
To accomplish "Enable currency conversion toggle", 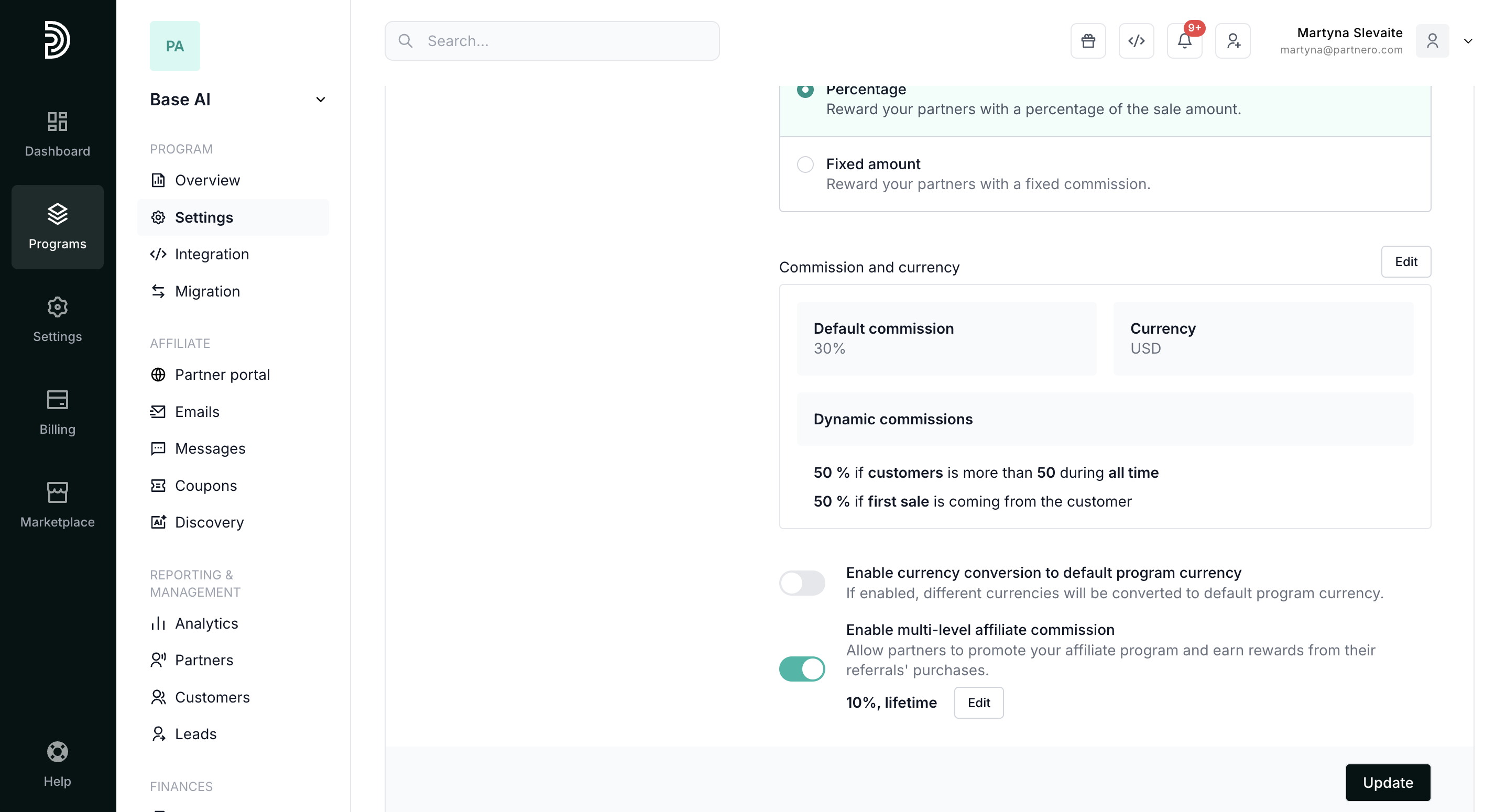I will (x=802, y=583).
